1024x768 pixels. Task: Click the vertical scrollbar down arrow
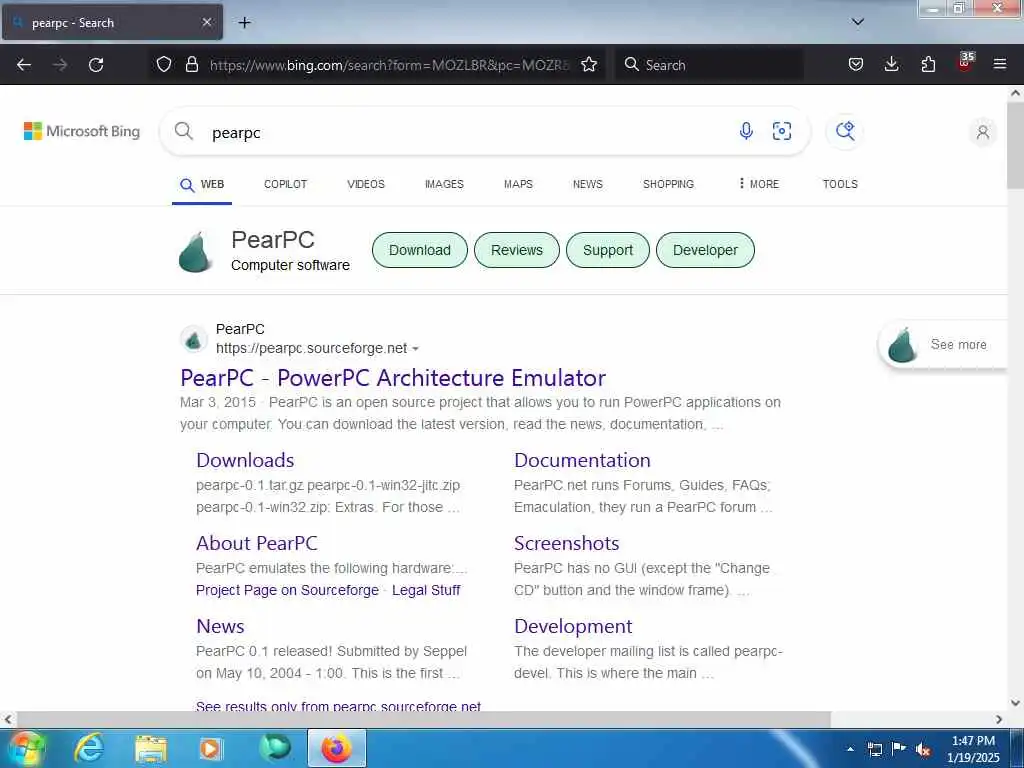1015,703
